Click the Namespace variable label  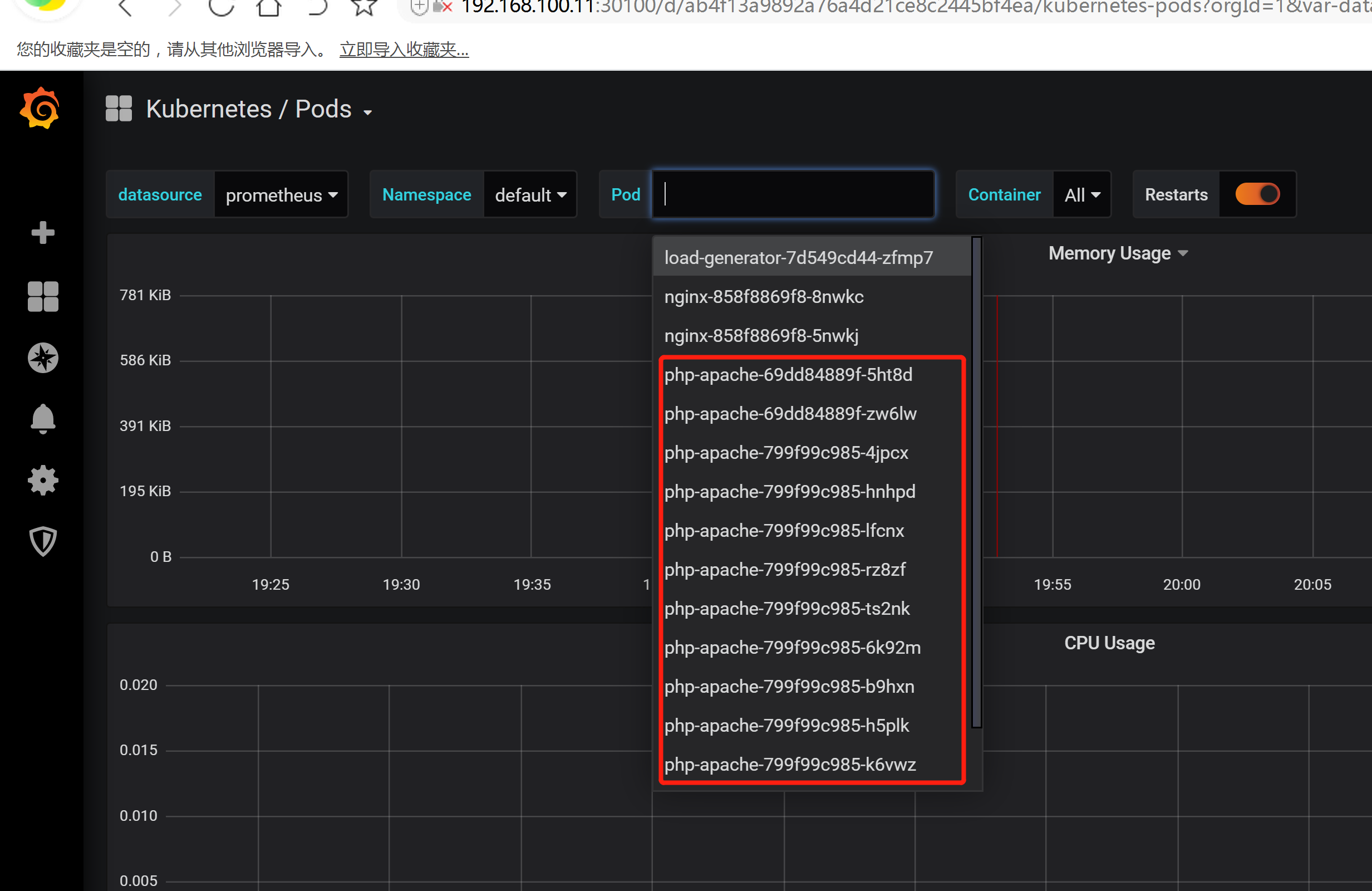point(426,195)
